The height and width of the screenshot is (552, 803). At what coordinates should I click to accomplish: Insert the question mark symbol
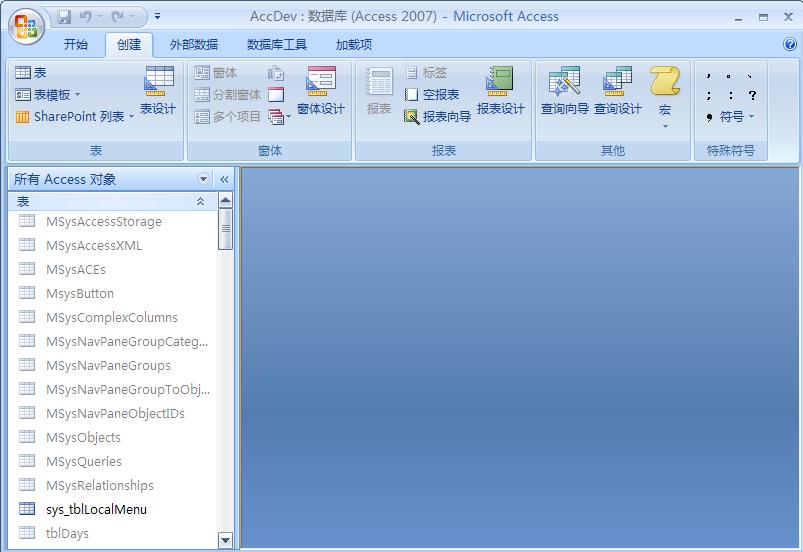click(x=752, y=95)
